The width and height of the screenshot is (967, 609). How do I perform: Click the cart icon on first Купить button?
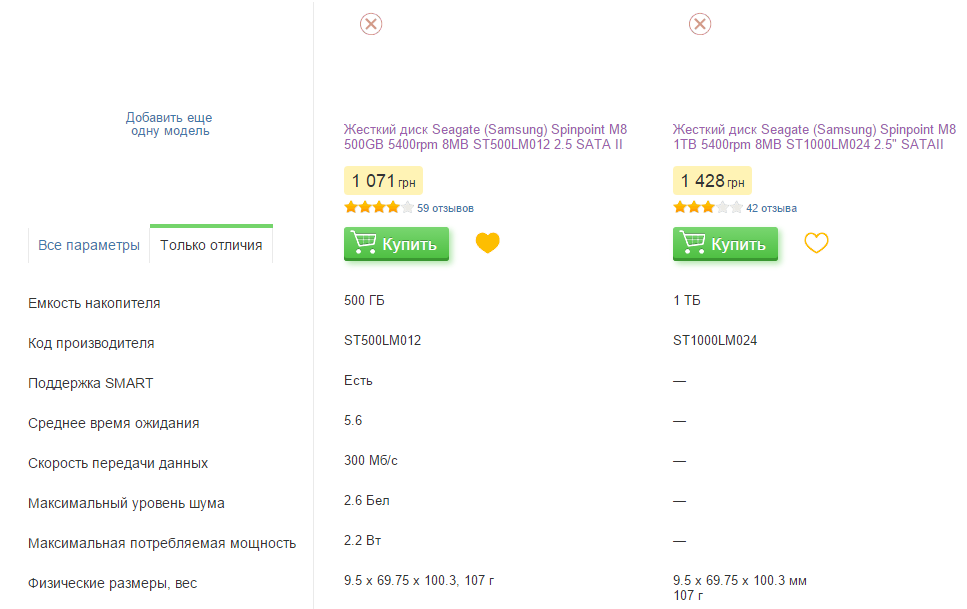(363, 242)
